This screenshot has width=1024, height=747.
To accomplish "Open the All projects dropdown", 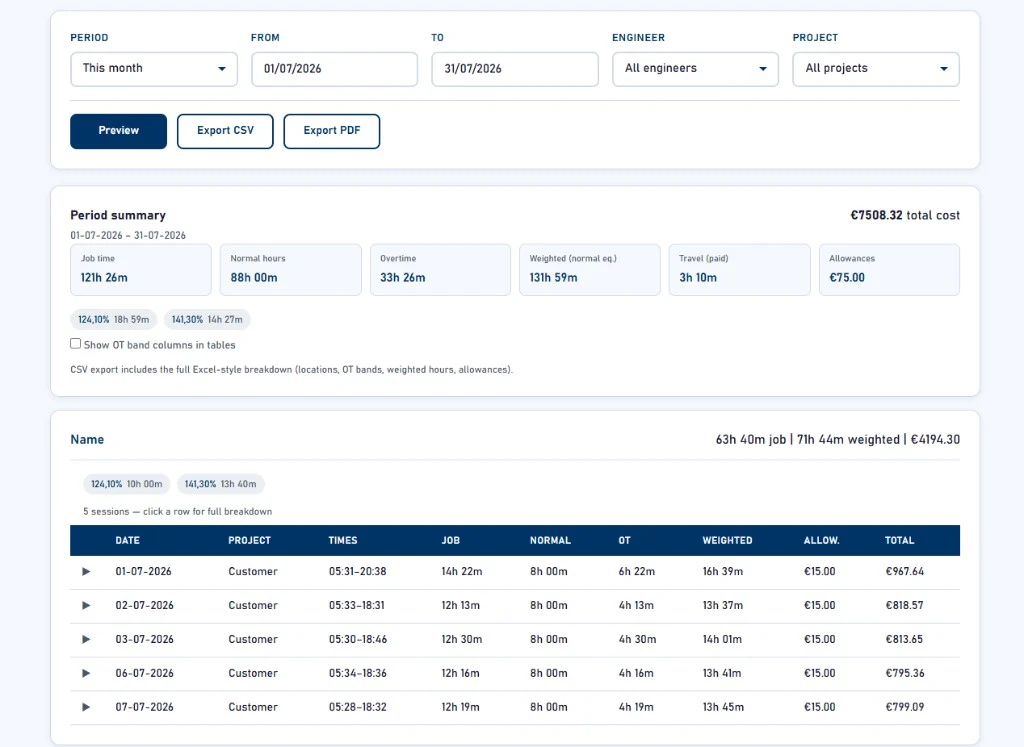I will pyautogui.click(x=876, y=69).
